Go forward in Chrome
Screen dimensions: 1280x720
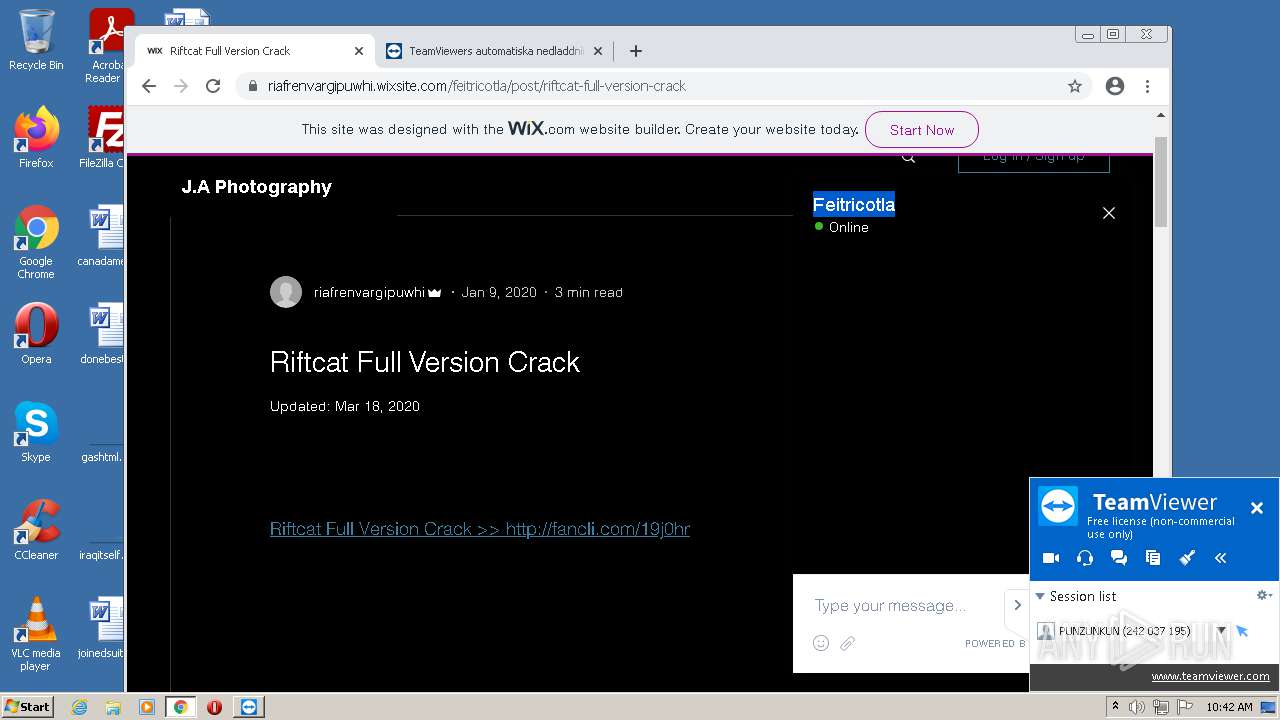(x=181, y=86)
